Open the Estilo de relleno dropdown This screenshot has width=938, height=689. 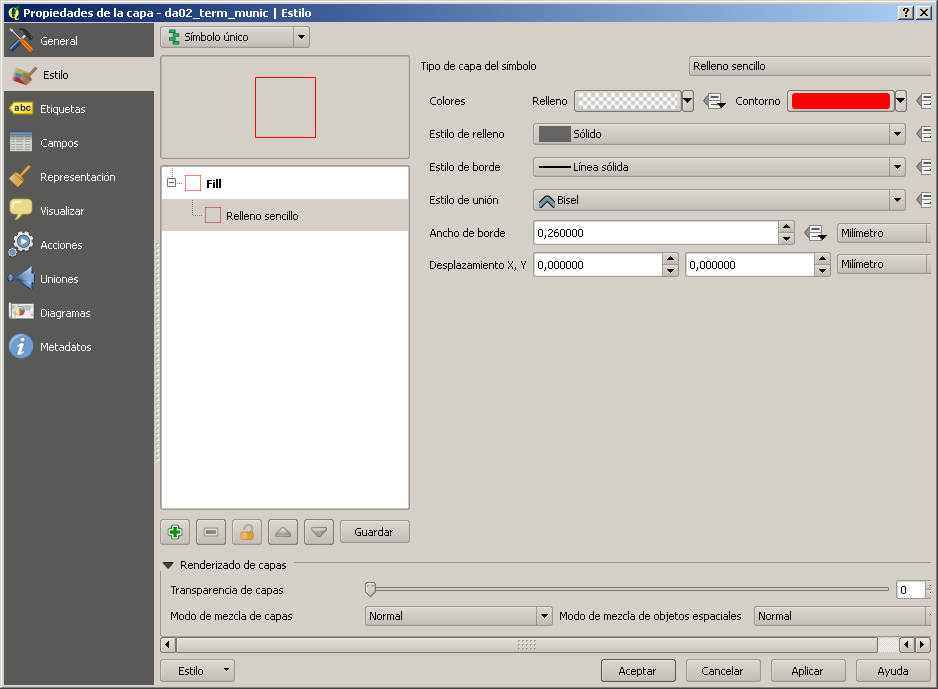718,134
